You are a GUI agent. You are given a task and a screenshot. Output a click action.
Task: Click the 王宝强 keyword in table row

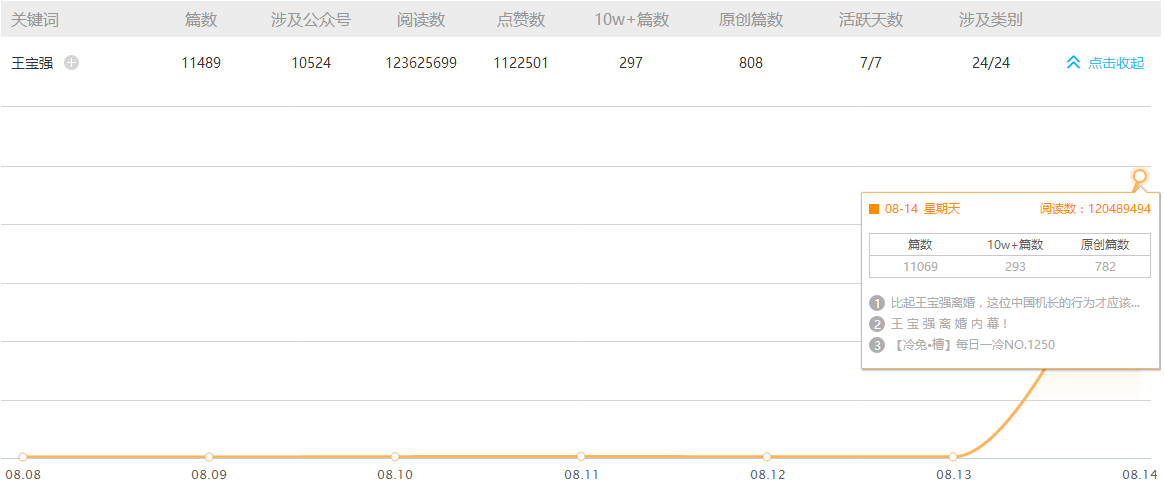click(32, 63)
